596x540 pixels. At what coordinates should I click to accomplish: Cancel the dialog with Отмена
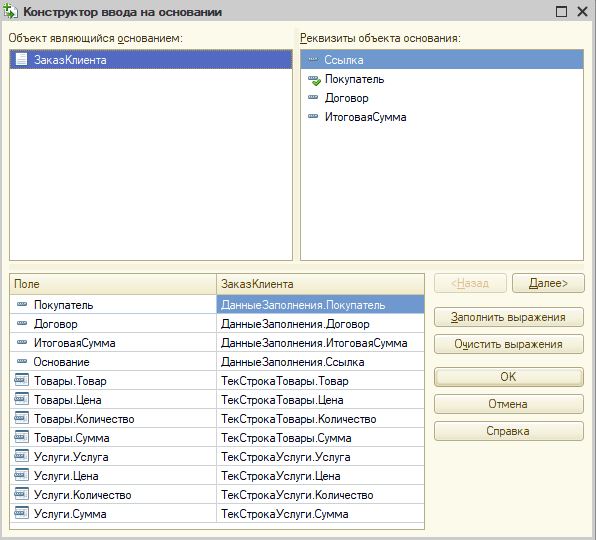tap(509, 404)
